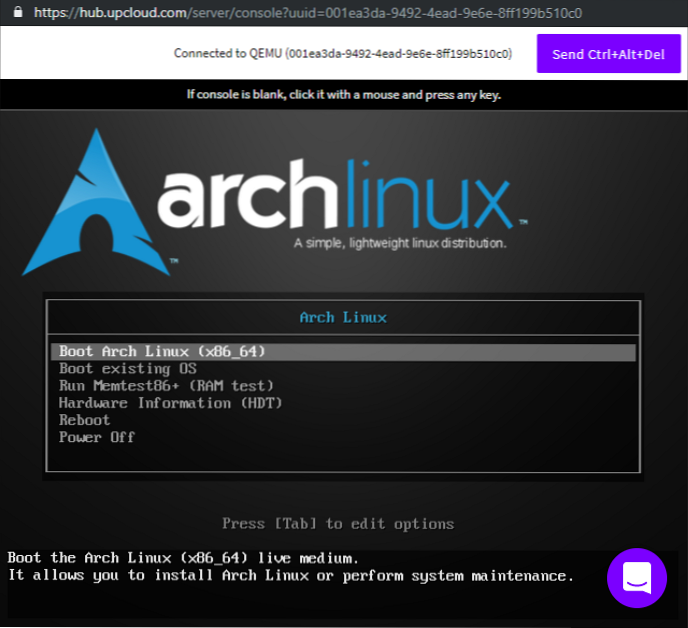Click the 'If console is blank' notice bar

343,95
